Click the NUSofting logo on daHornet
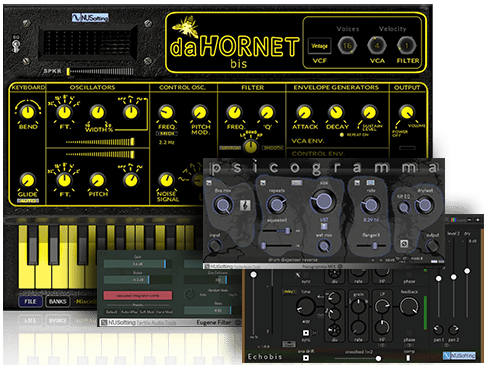487x365 pixels. pyautogui.click(x=90, y=17)
